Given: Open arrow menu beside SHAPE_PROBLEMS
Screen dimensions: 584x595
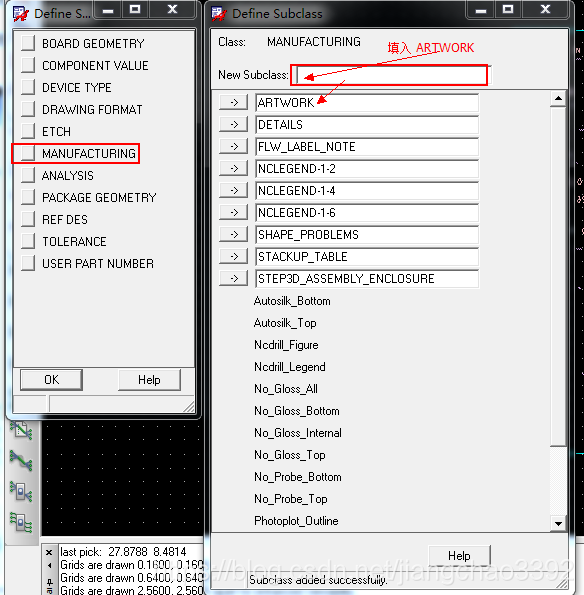Looking at the screenshot, I should click(234, 235).
